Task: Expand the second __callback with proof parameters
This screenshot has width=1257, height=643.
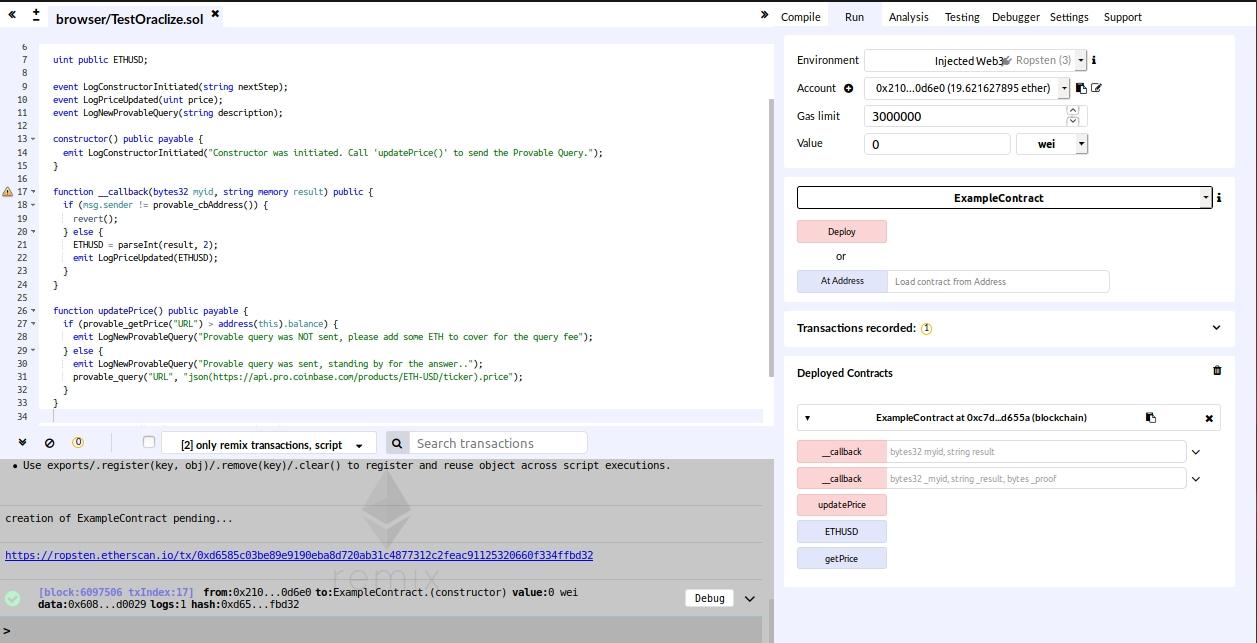Action: coord(1195,479)
